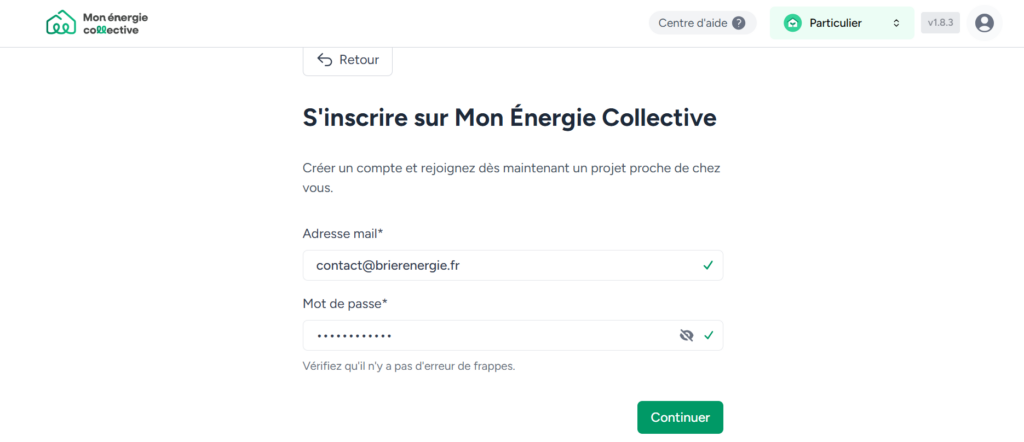The image size is (1024, 442).
Task: Click the green Particulier profile icon
Action: 793,23
